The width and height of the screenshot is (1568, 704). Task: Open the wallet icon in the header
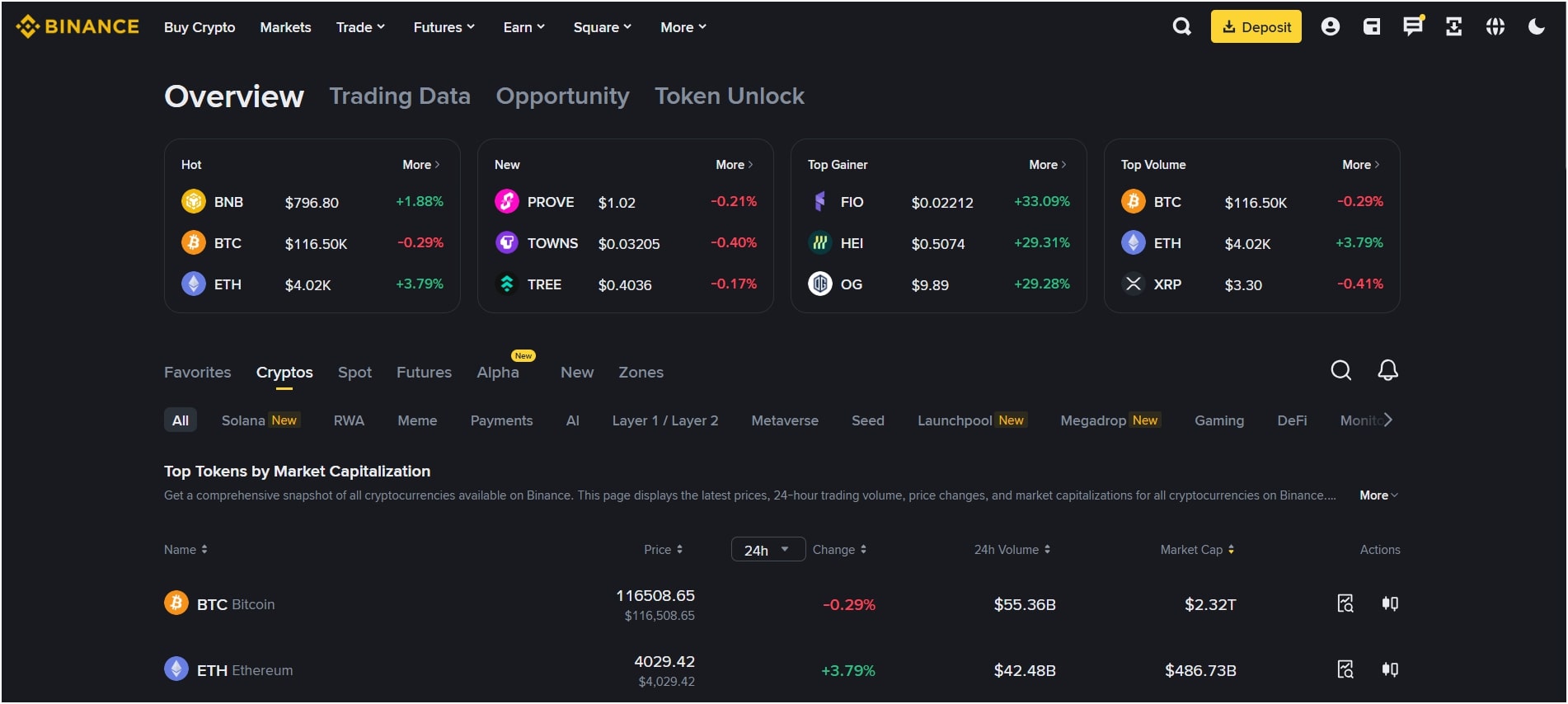pyautogui.click(x=1372, y=27)
